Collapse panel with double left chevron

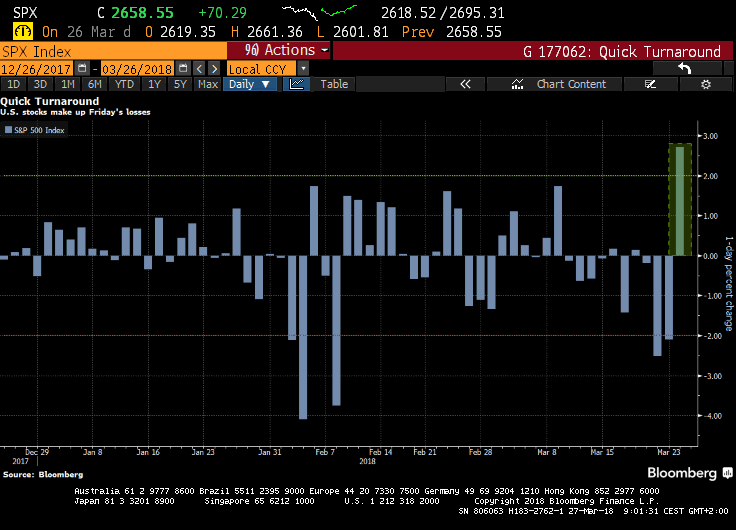465,84
